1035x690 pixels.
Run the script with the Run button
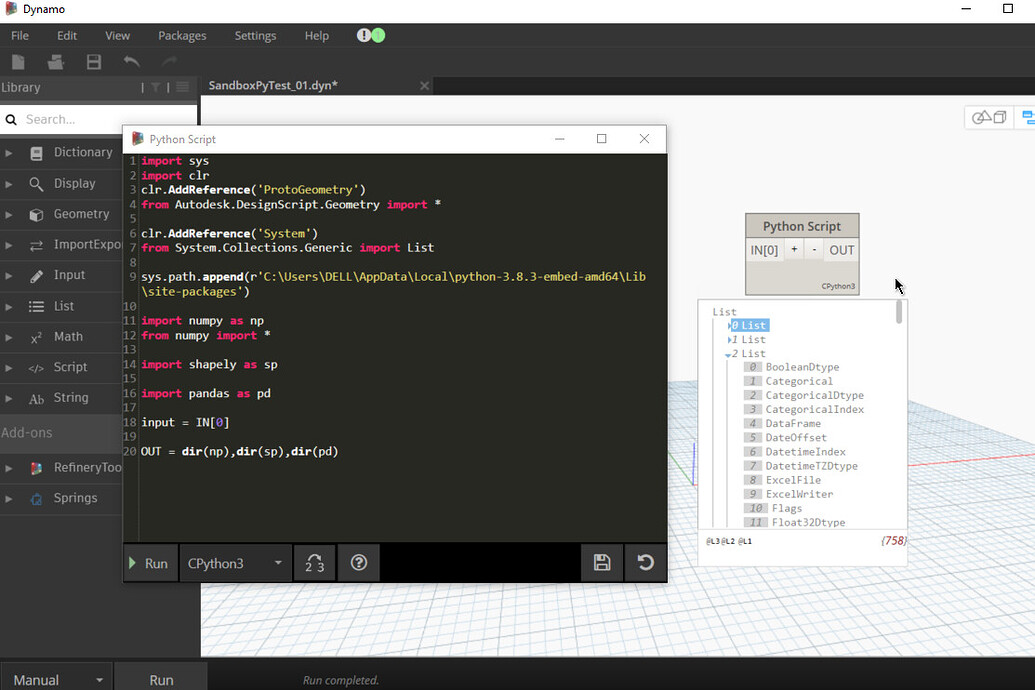click(148, 562)
